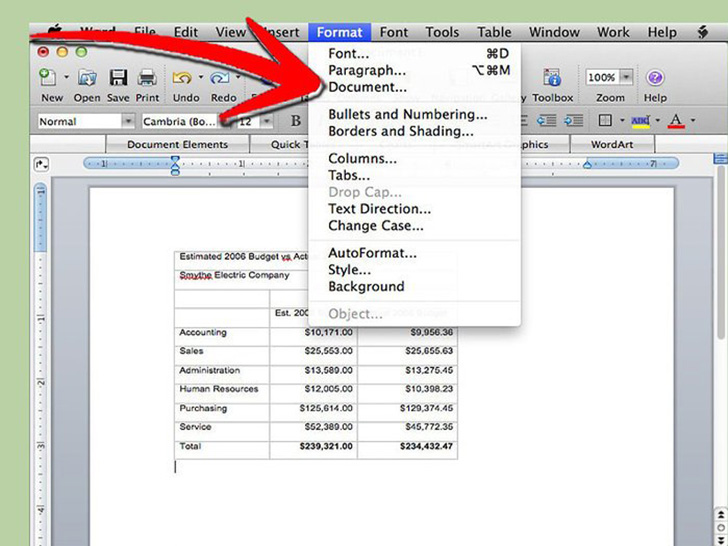Image resolution: width=728 pixels, height=546 pixels.
Task: Choose Background from Format menu
Action: click(x=415, y=286)
